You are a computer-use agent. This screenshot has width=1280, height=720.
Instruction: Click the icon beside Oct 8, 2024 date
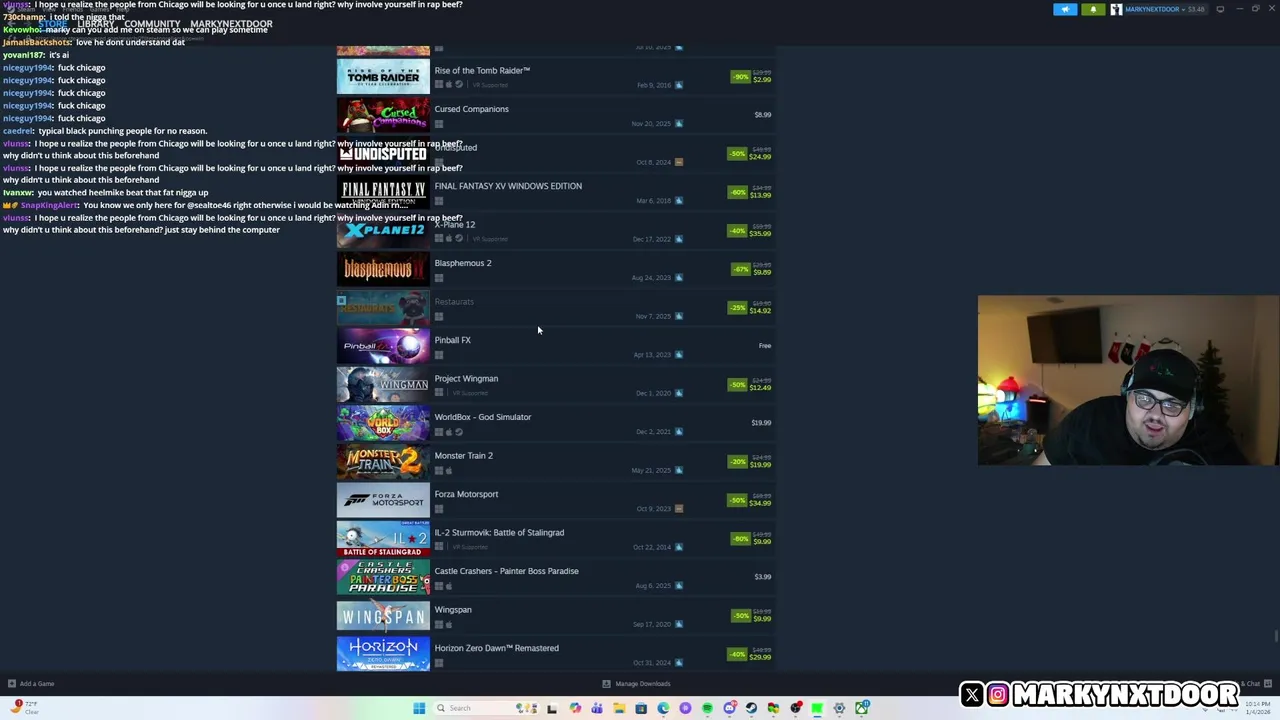click(x=678, y=162)
